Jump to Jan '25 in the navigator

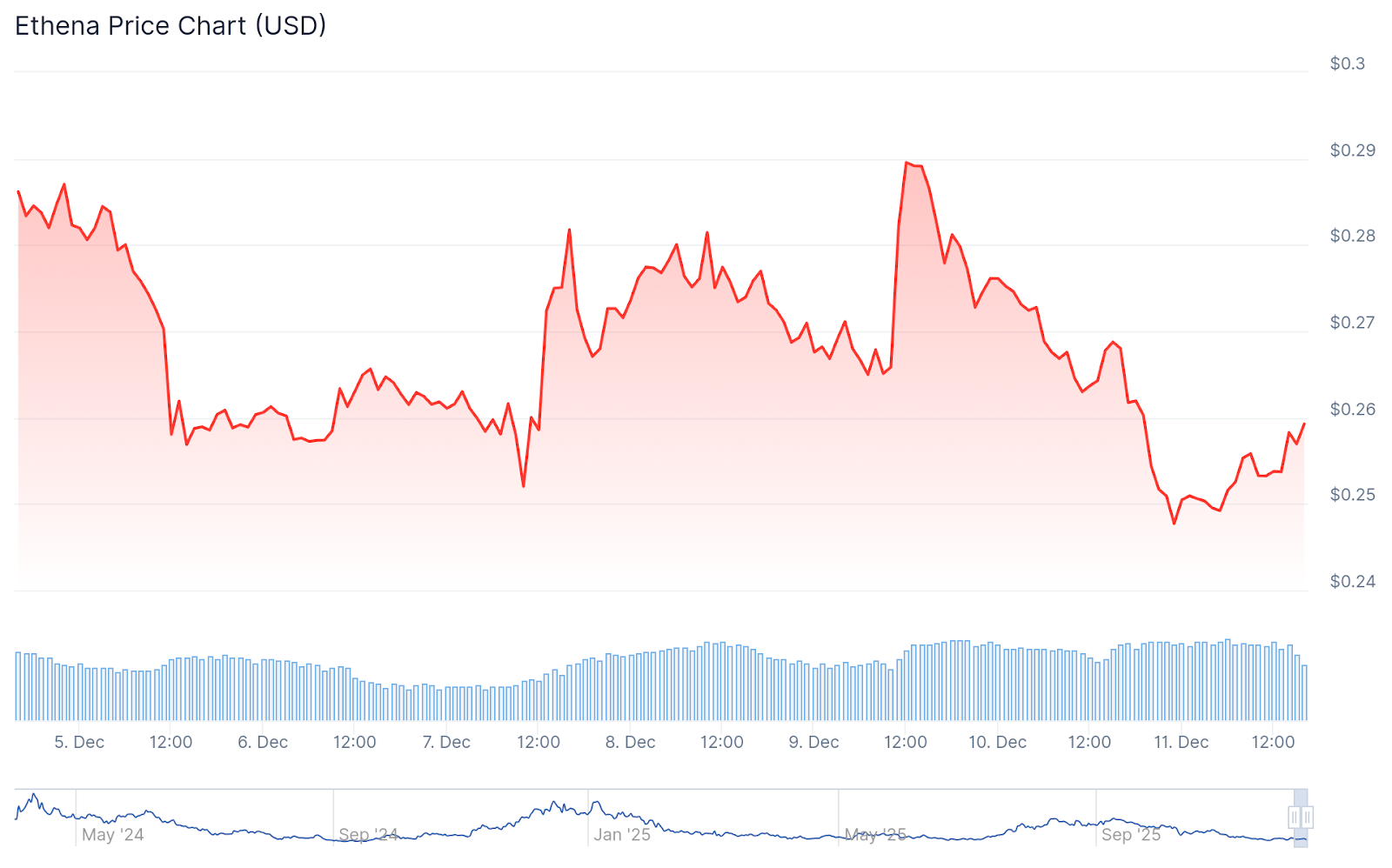(x=622, y=835)
